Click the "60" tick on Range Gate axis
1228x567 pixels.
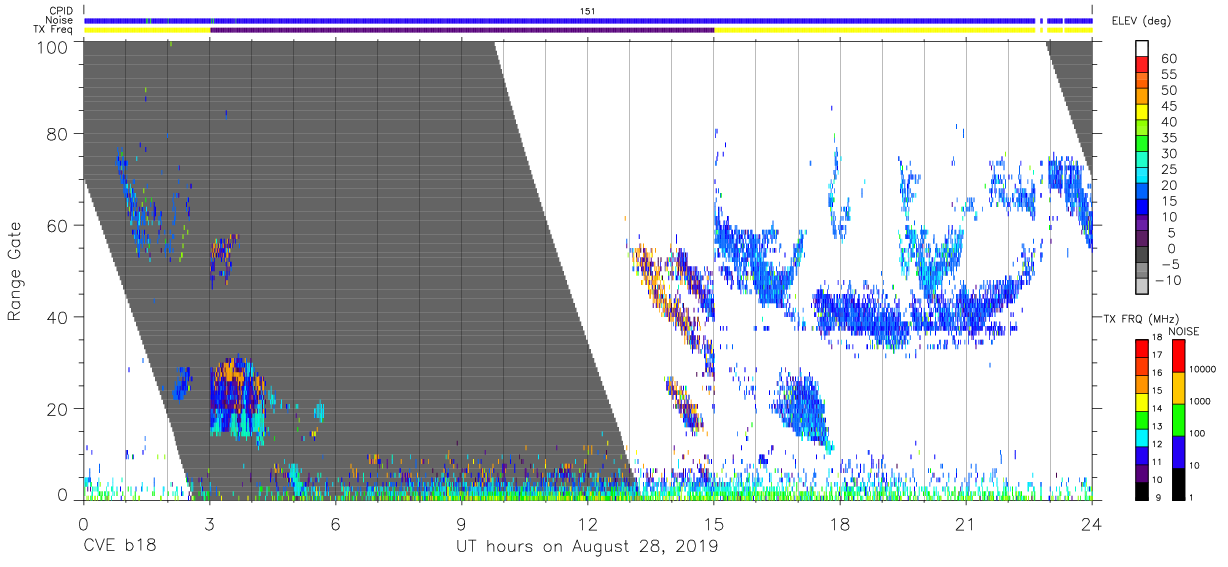pyautogui.click(x=57, y=225)
